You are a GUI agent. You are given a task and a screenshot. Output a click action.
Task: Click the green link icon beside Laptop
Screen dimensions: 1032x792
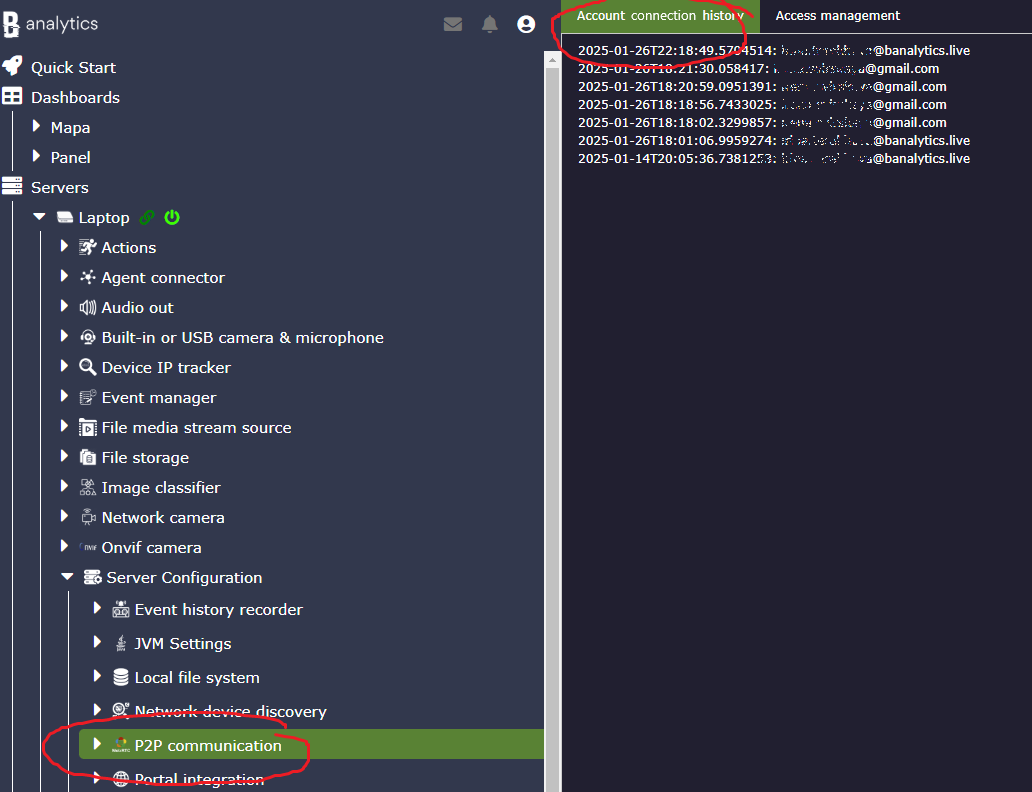coord(147,217)
